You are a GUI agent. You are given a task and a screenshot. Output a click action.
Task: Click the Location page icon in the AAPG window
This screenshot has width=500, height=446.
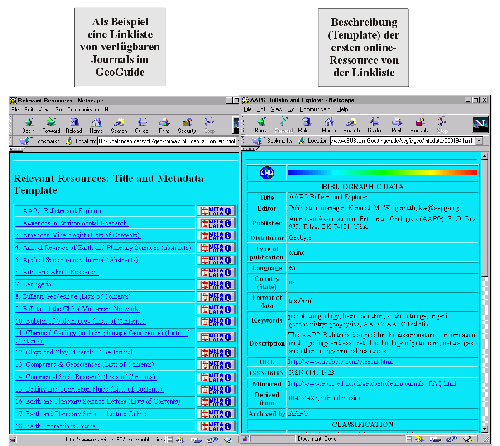(301, 141)
